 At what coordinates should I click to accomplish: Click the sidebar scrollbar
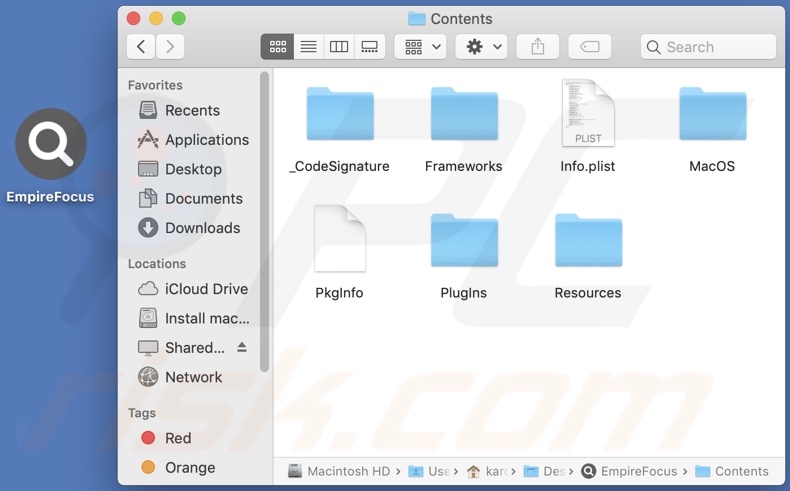click(x=265, y=222)
